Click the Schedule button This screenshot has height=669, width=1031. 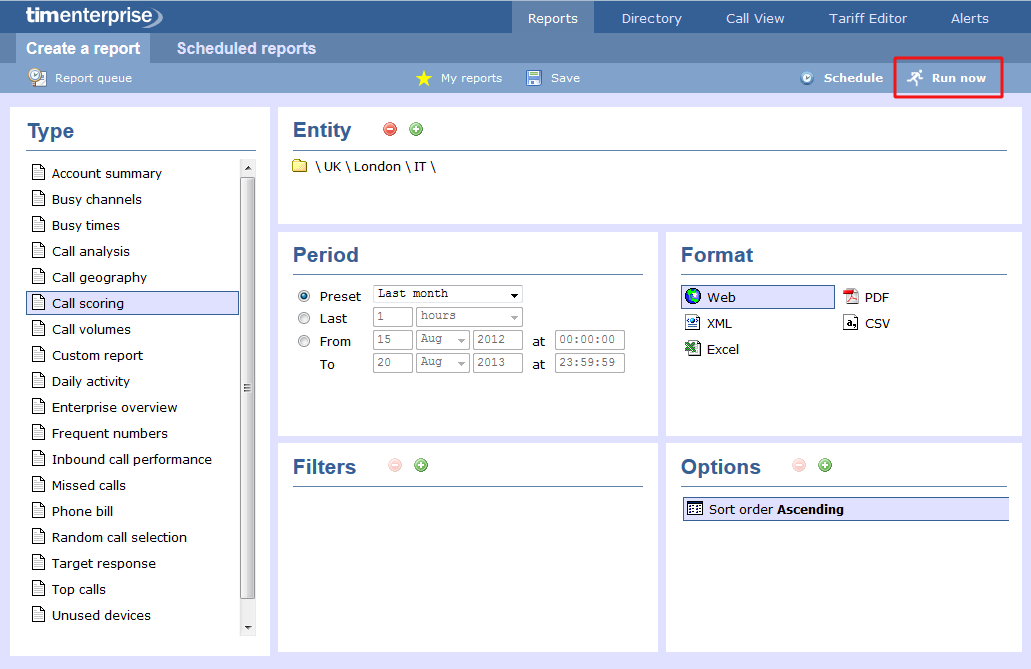point(842,78)
